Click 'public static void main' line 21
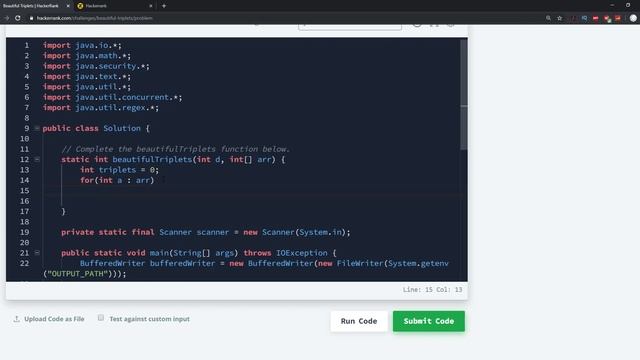This screenshot has height=360, width=640. [x=199, y=253]
